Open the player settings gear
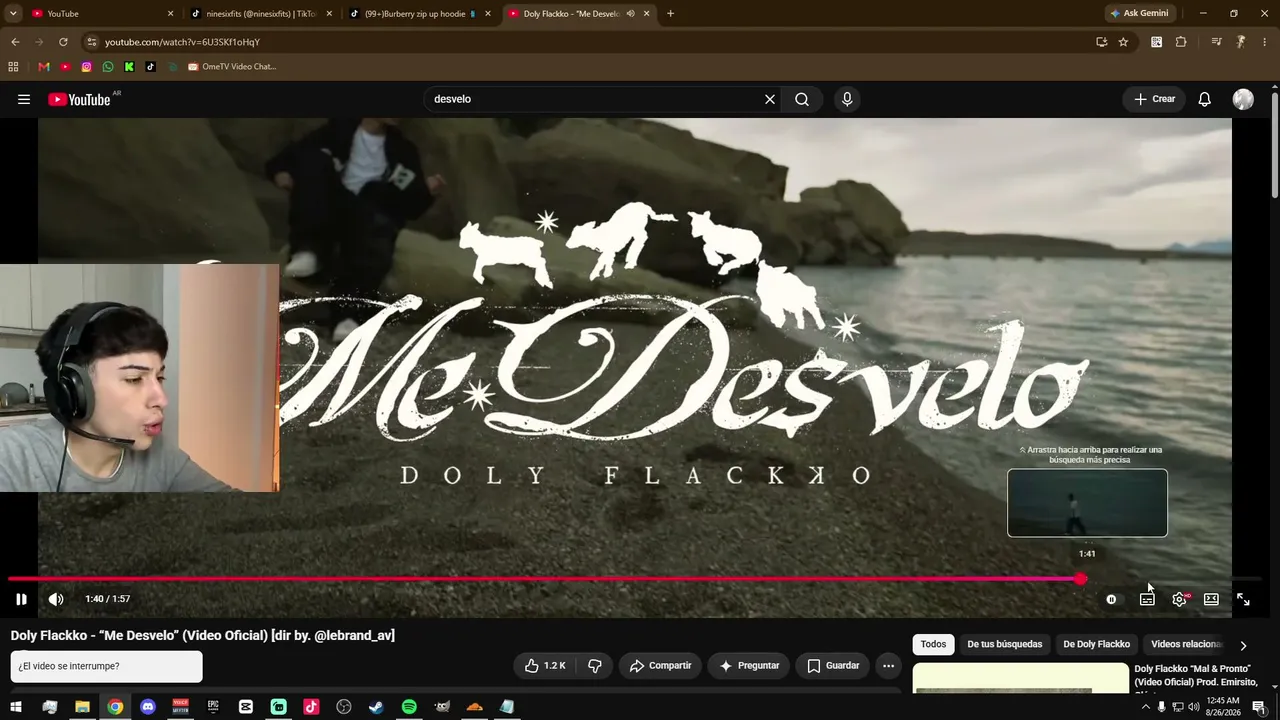1280x720 pixels. [x=1180, y=599]
